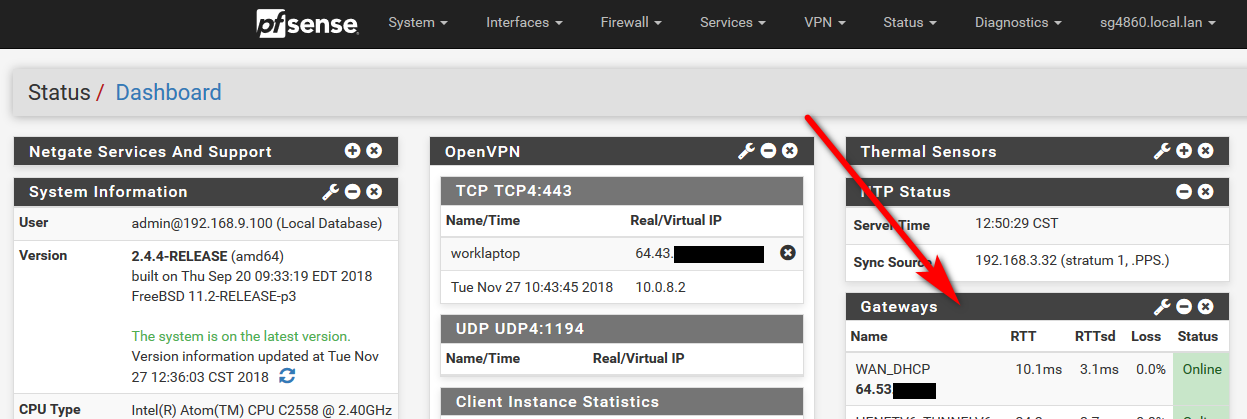
Task: Open the sg4860.local.lan dropdown
Action: (x=1157, y=22)
